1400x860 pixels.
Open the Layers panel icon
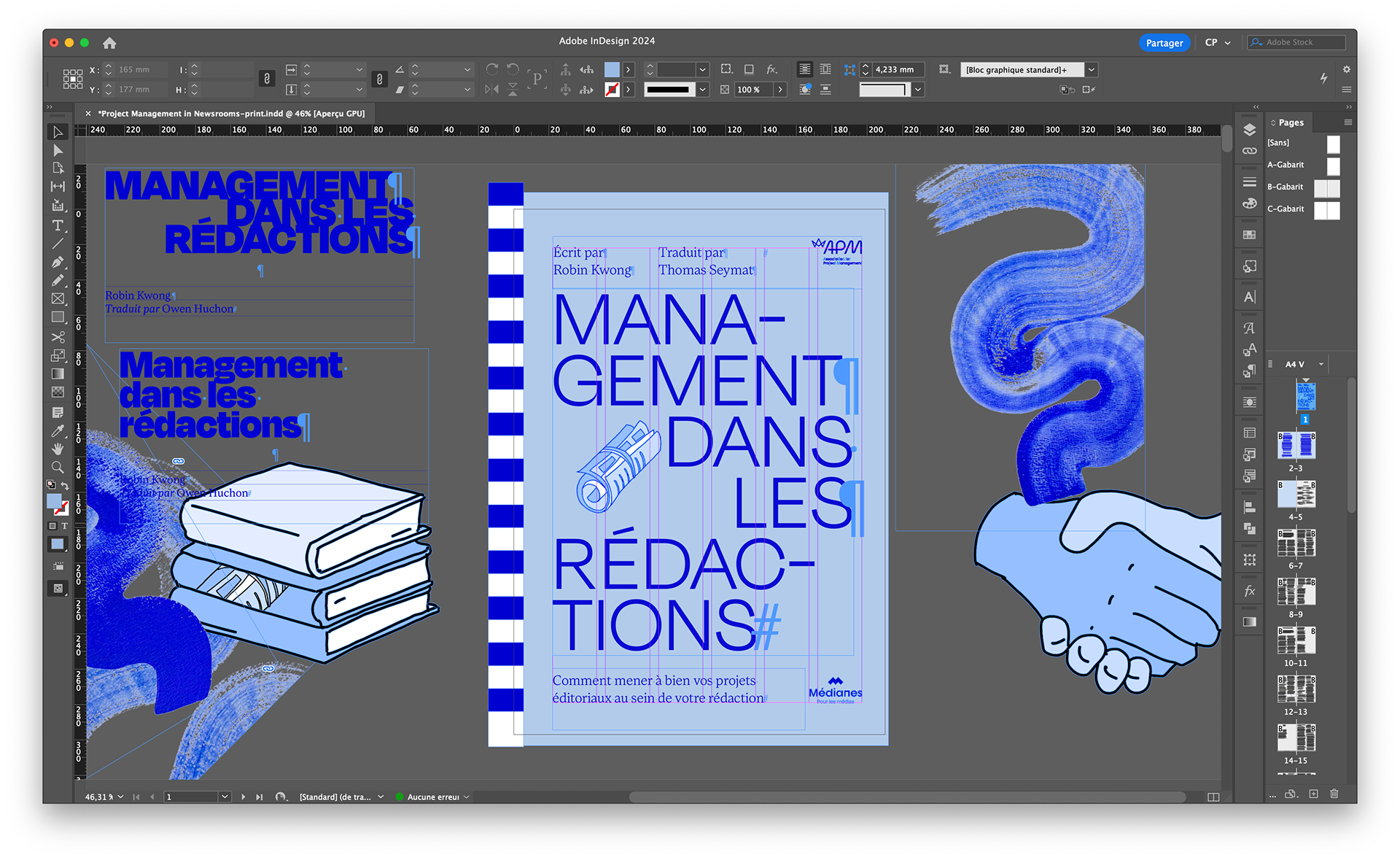[x=1249, y=130]
